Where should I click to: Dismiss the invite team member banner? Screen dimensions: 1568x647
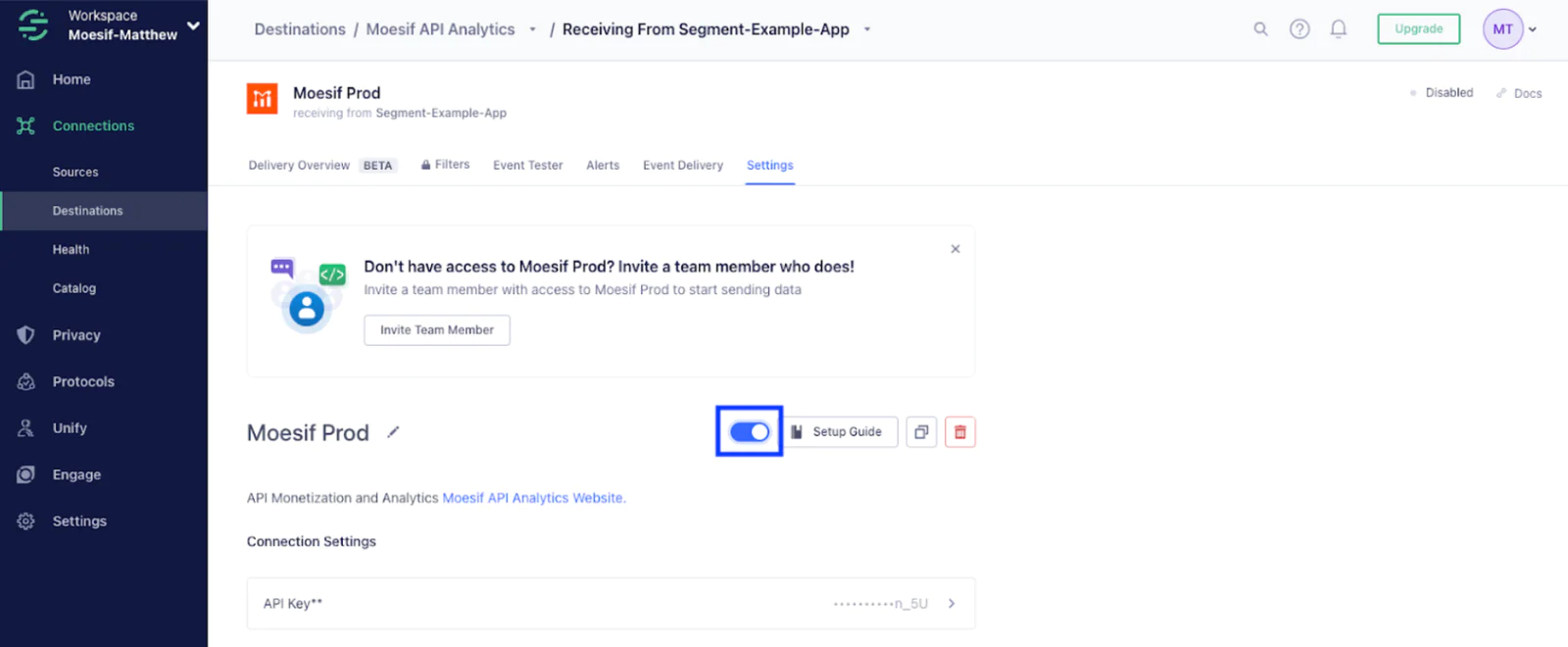click(x=955, y=249)
